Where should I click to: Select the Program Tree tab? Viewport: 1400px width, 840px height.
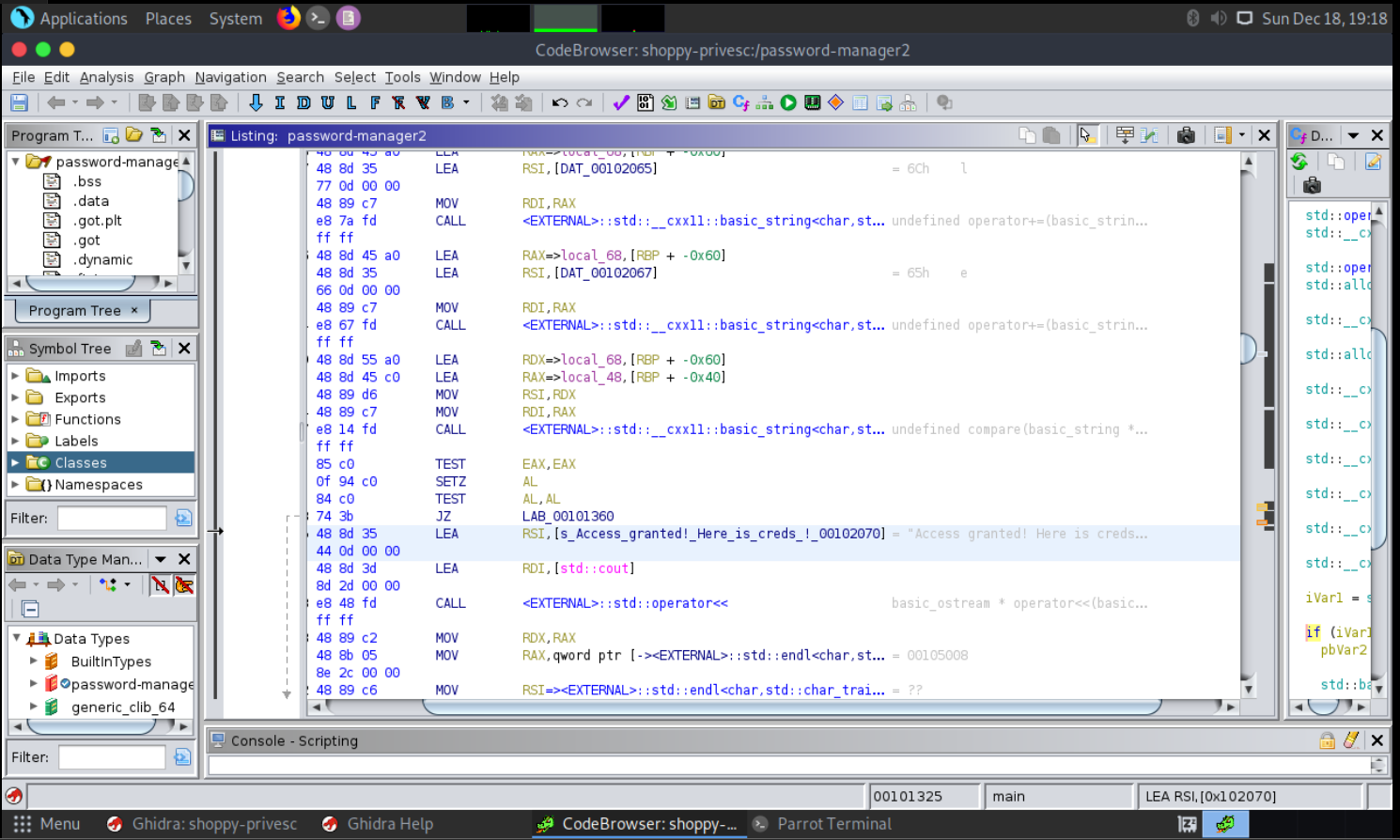pyautogui.click(x=75, y=310)
